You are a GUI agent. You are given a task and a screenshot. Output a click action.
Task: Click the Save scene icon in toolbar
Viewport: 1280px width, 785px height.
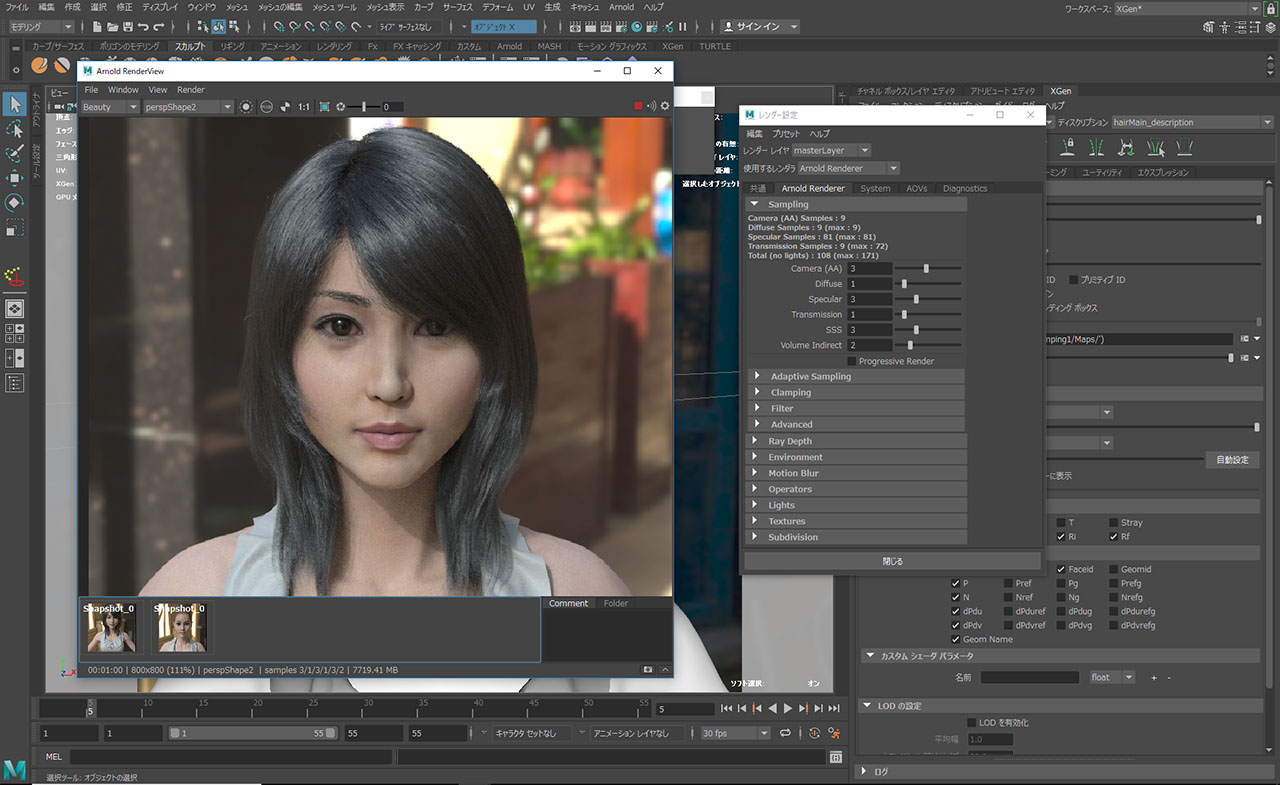[128, 26]
